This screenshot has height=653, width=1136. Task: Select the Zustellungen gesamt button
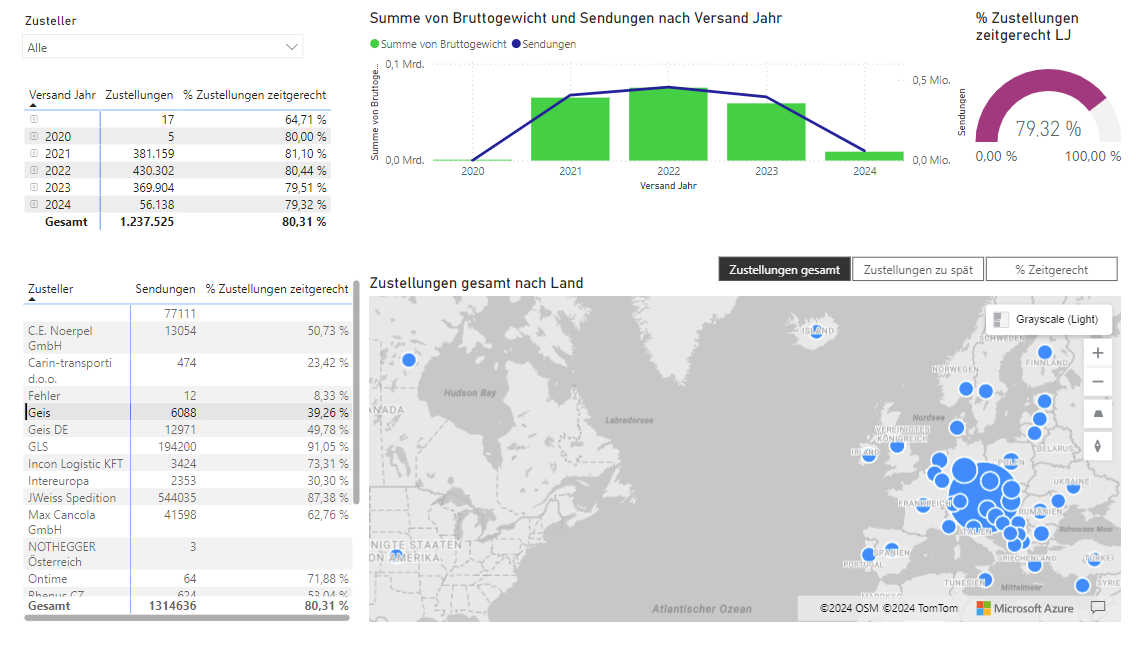point(784,270)
